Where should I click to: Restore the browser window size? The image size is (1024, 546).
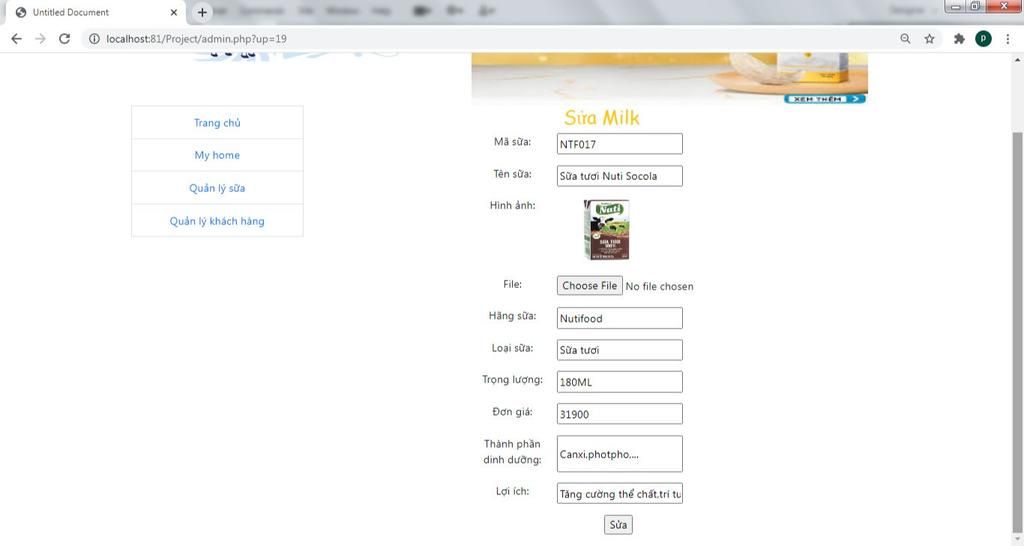pyautogui.click(x=975, y=6)
